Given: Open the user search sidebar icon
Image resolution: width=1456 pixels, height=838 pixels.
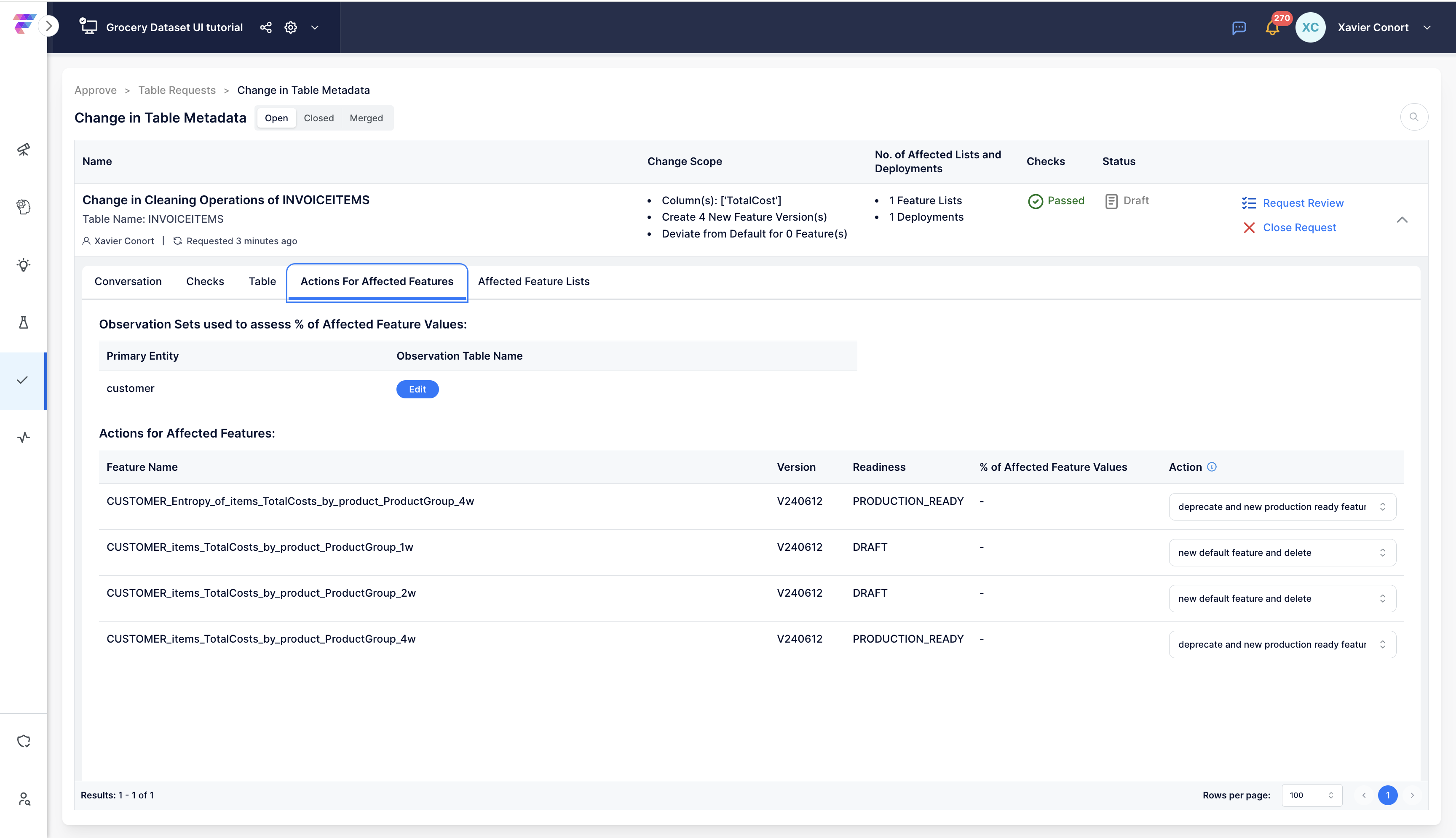Looking at the screenshot, I should [24, 799].
